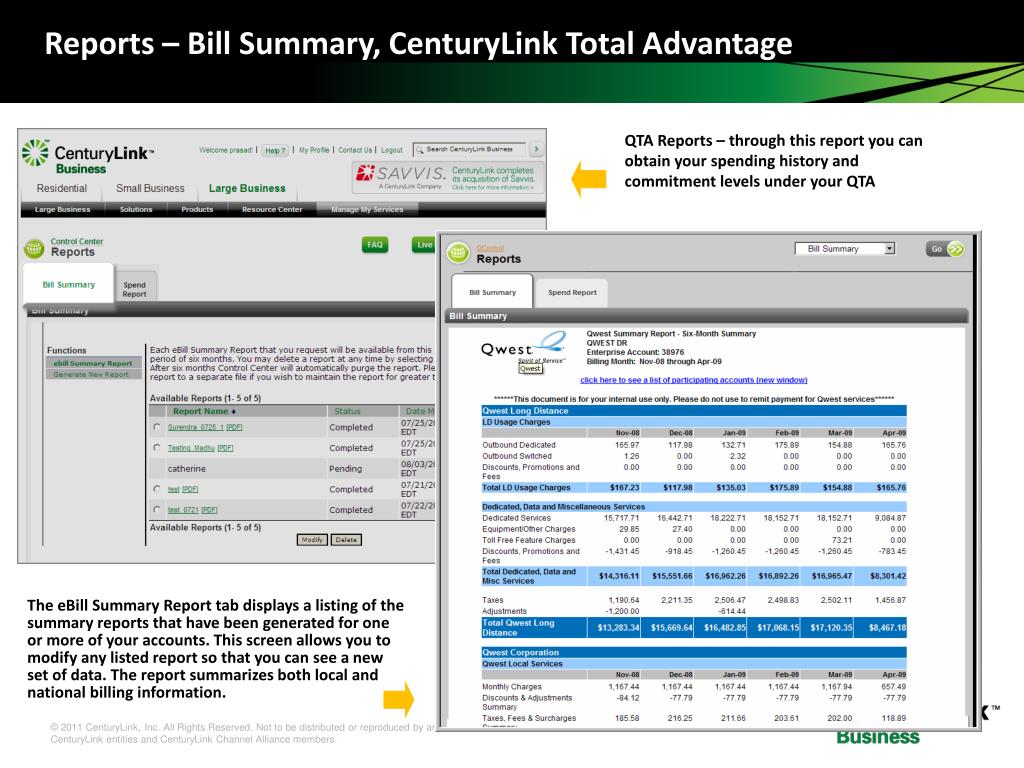Open the test_0721 report link
Screen dimensions: 1024x768
[x=183, y=510]
